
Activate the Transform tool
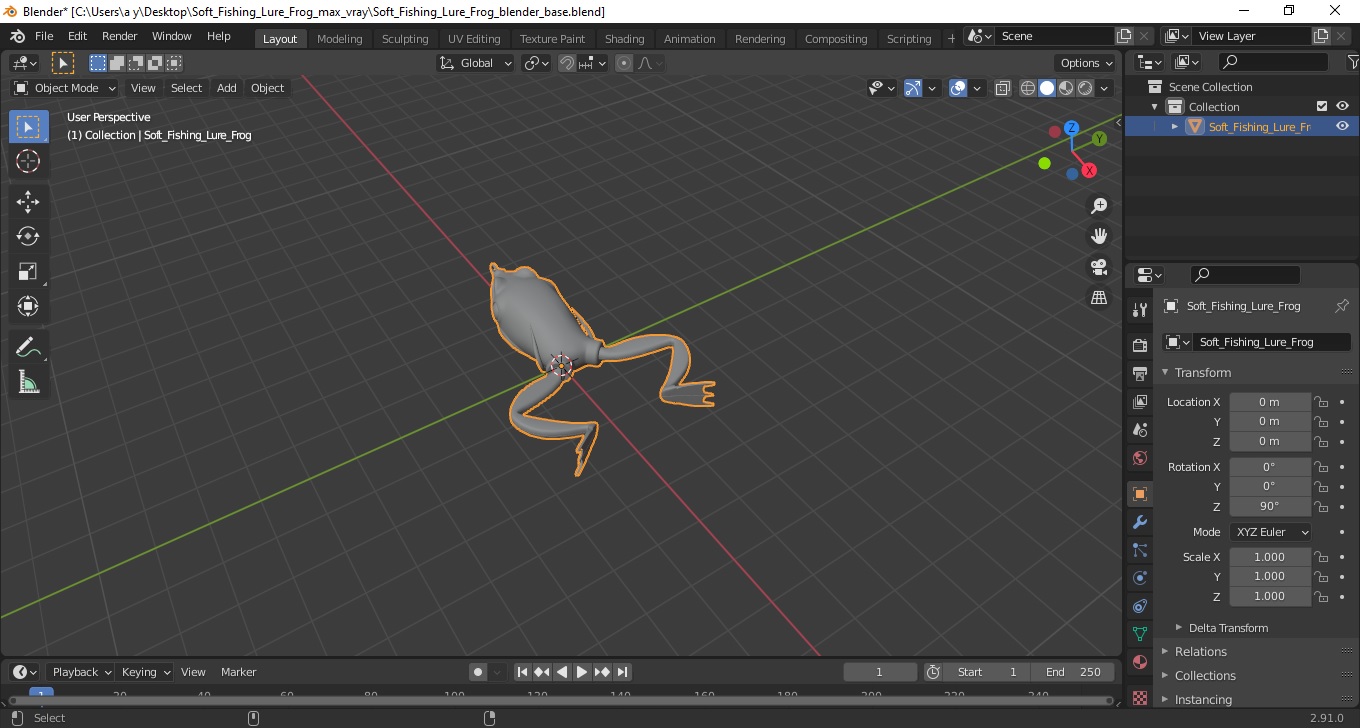tap(28, 307)
